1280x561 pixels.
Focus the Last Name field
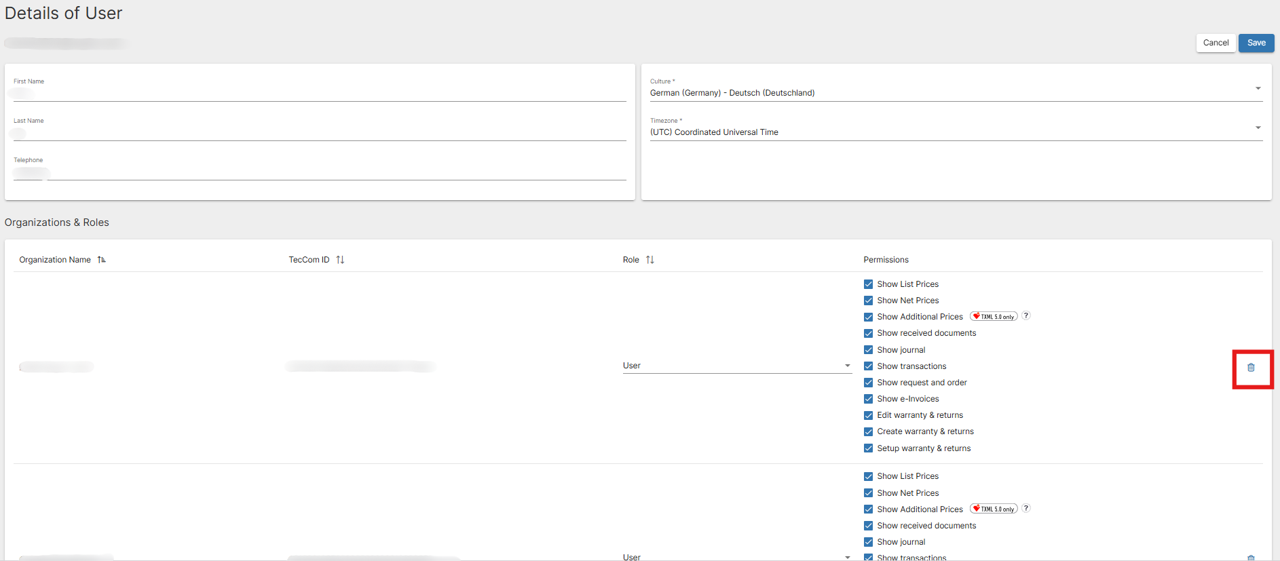320,132
